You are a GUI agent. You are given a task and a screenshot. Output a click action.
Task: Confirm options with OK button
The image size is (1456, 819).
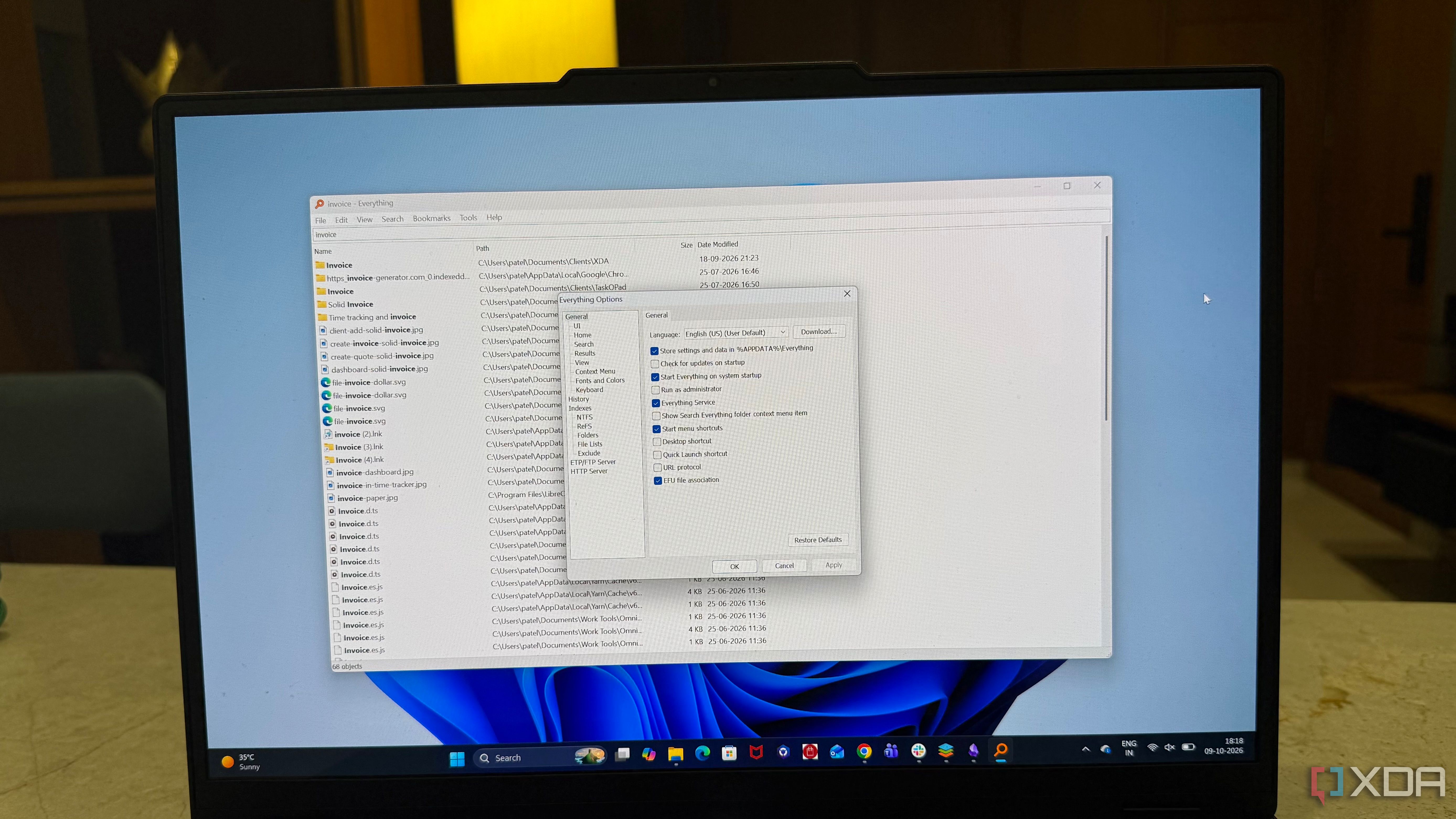pos(734,566)
